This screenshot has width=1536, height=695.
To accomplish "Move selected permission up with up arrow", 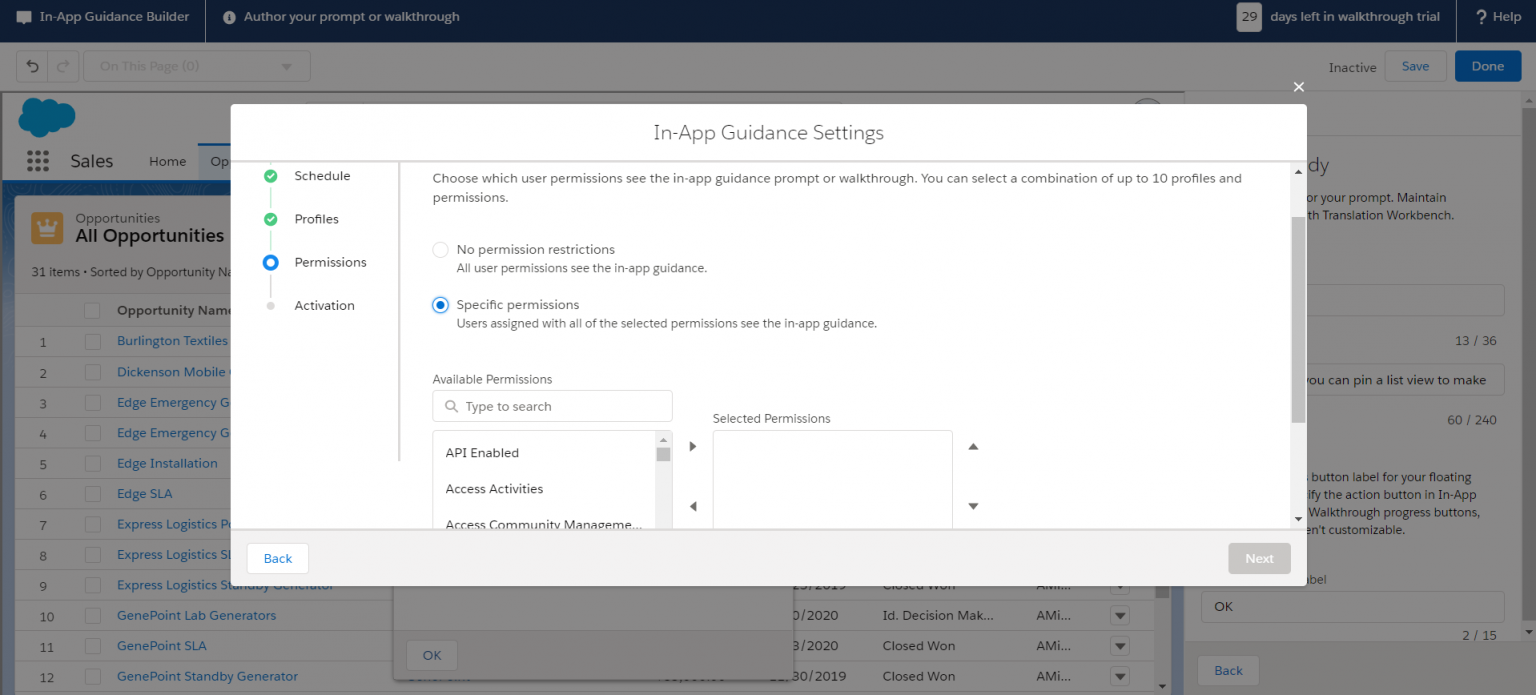I will point(973,446).
